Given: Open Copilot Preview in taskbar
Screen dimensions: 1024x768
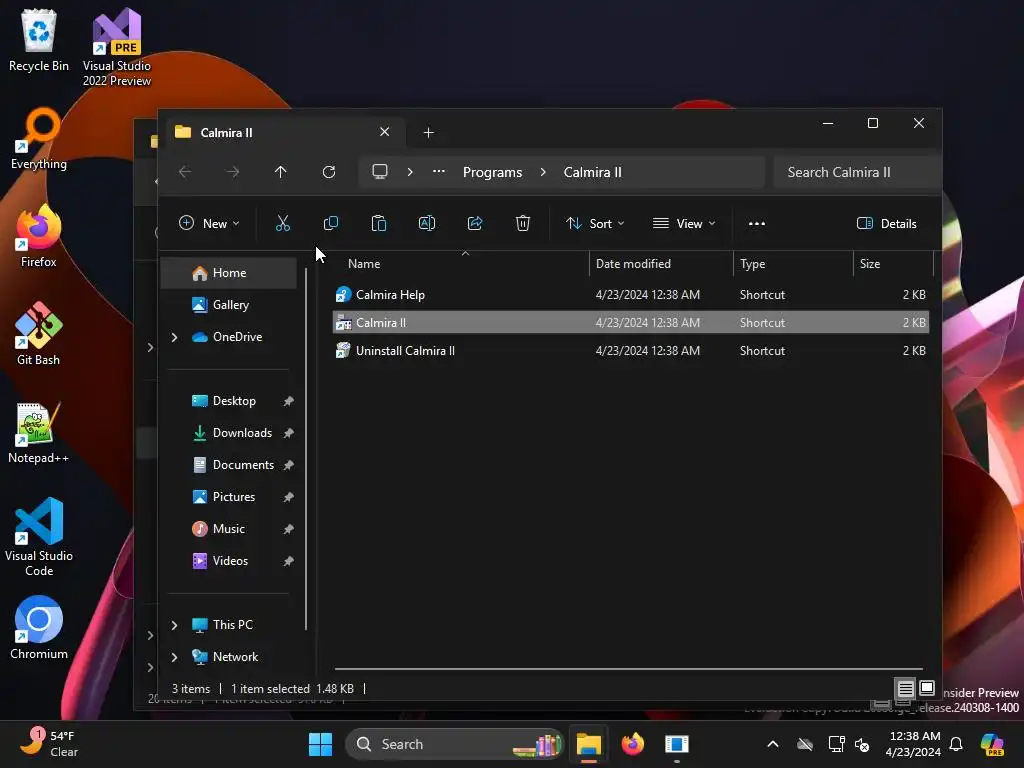Looking at the screenshot, I should 992,744.
